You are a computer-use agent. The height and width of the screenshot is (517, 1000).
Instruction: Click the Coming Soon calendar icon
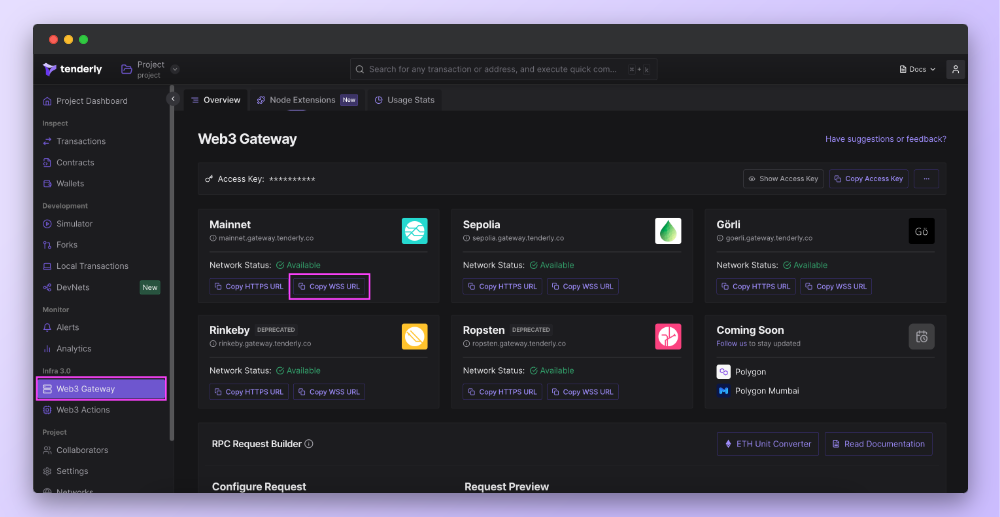coord(921,337)
